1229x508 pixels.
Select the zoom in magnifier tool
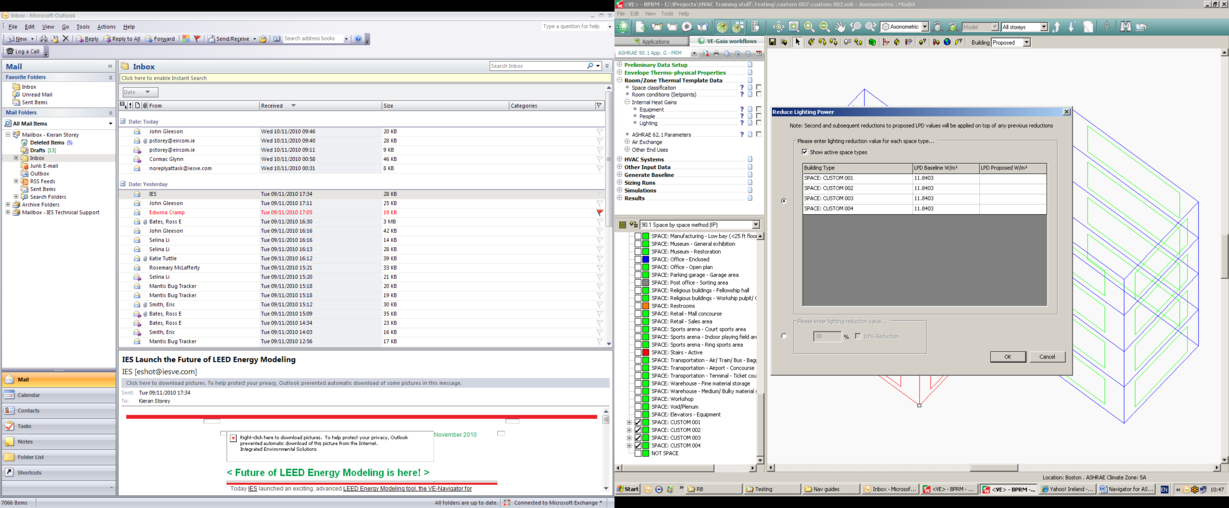[x=808, y=27]
